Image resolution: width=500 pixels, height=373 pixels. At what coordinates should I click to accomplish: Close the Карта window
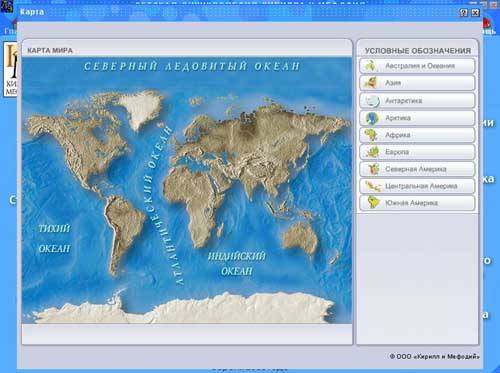(x=475, y=13)
